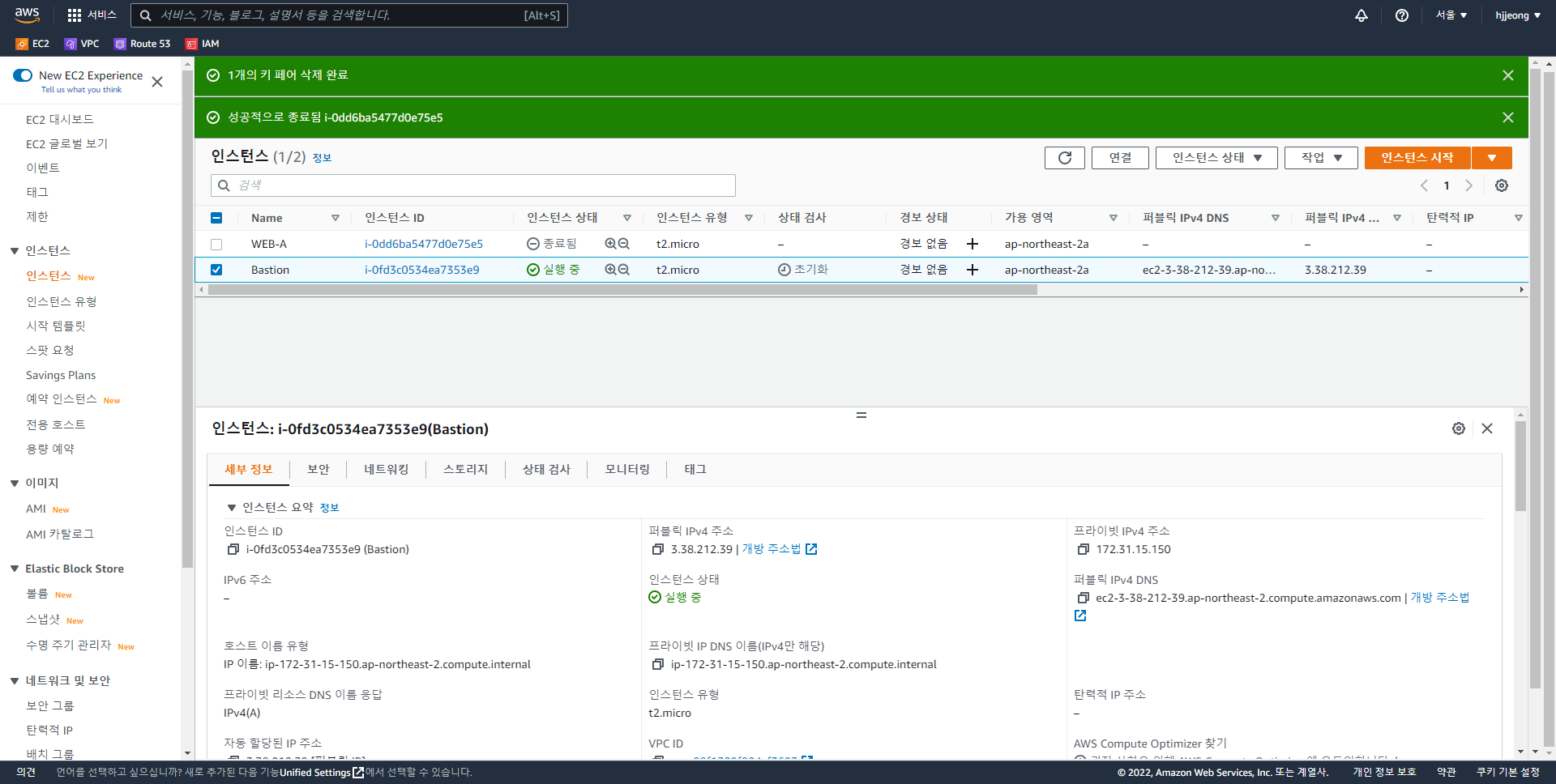1556x784 pixels.
Task: Switch to the Storage tab
Action: coord(466,470)
